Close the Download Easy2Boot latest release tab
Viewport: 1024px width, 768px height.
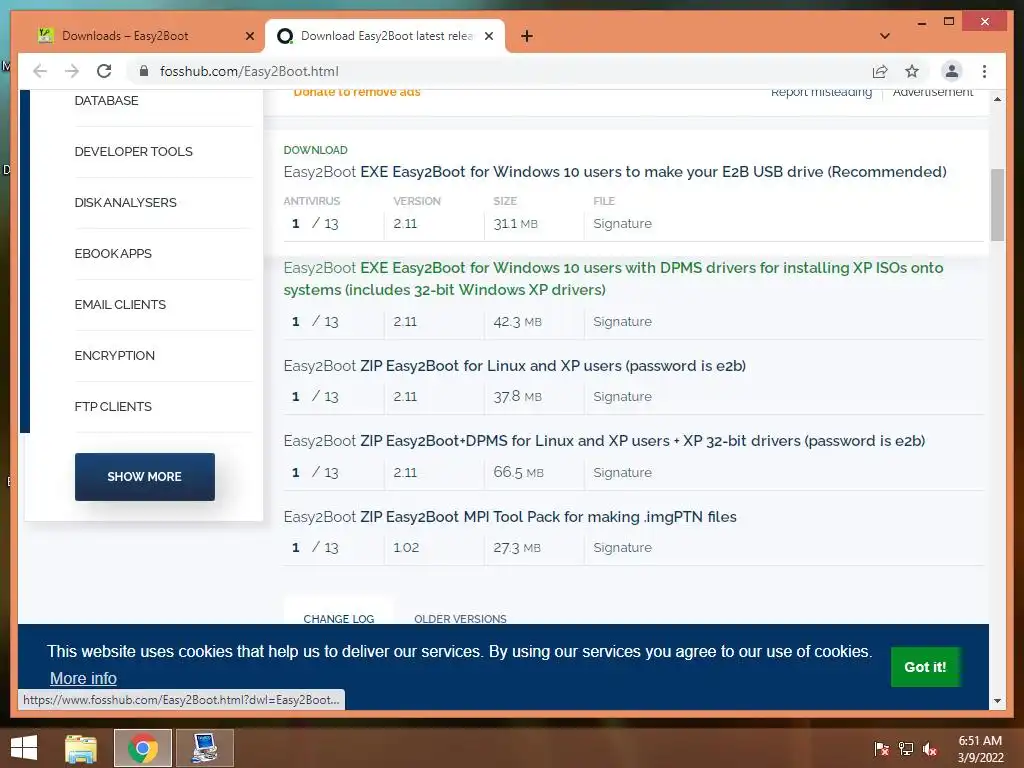[488, 36]
